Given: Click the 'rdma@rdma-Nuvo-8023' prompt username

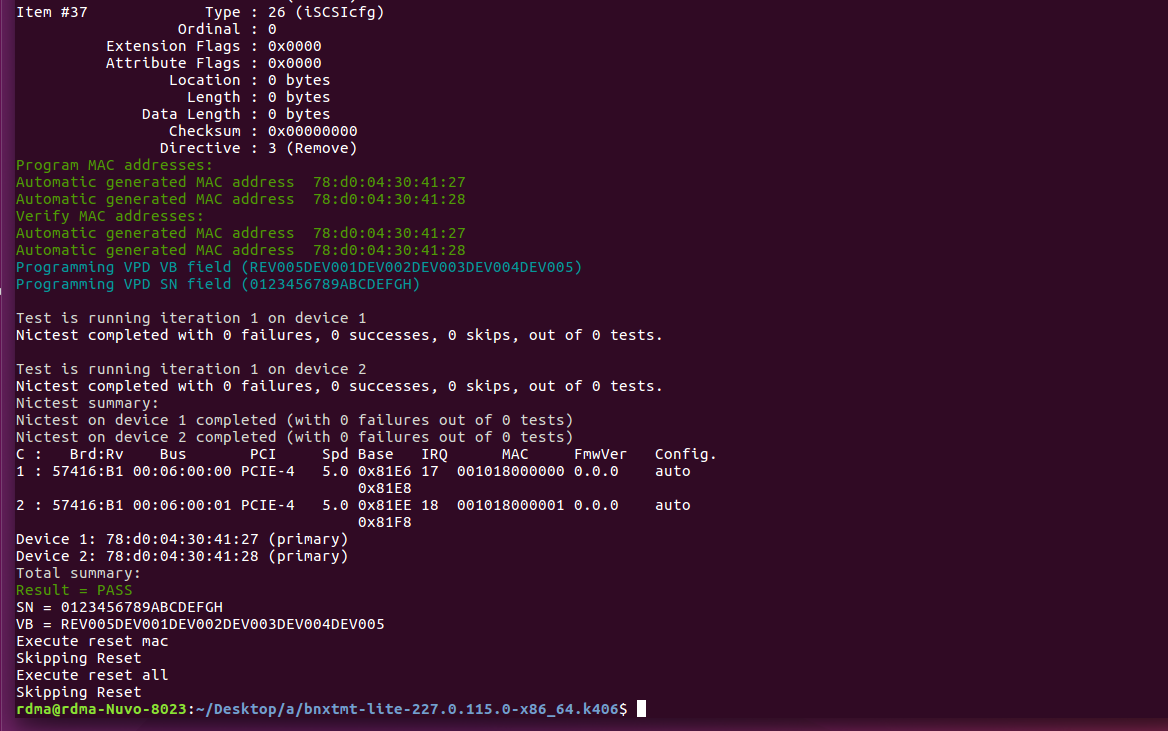Looking at the screenshot, I should [100, 709].
